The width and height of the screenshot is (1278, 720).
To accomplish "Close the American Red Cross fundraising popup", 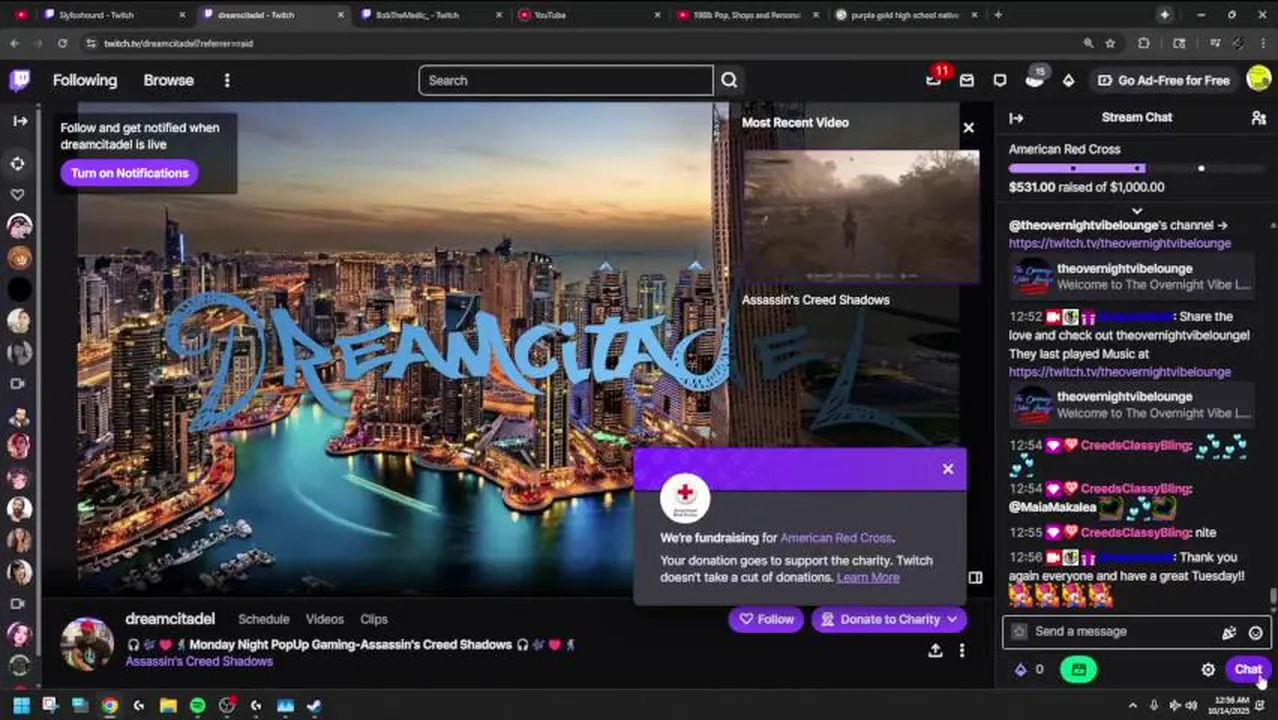I will pyautogui.click(x=948, y=469).
